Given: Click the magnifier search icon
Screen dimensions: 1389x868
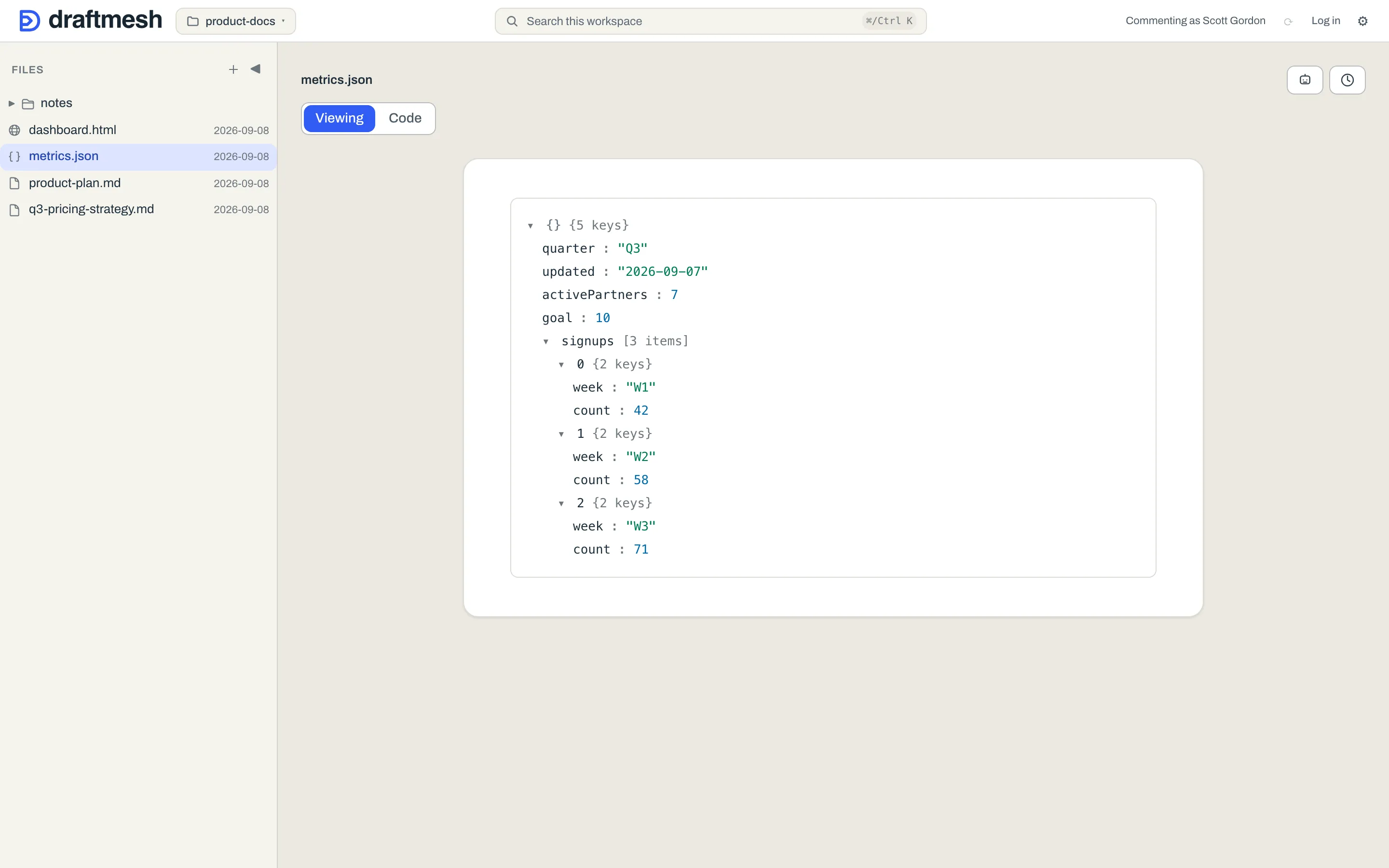Looking at the screenshot, I should (512, 21).
